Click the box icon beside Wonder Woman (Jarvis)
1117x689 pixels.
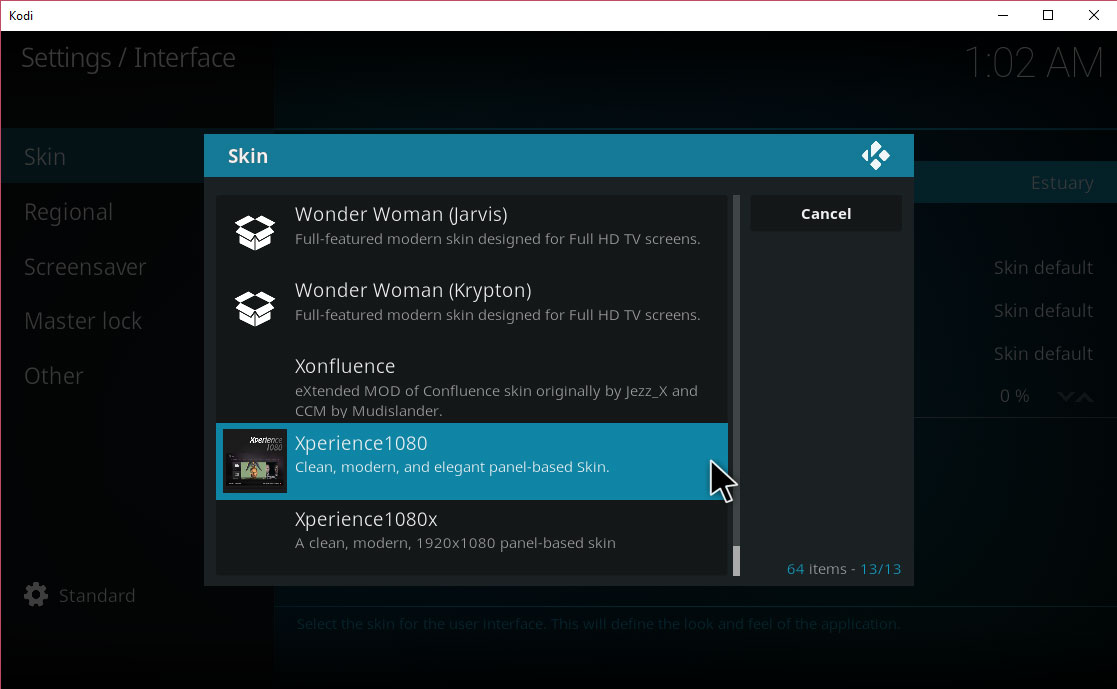tap(255, 232)
